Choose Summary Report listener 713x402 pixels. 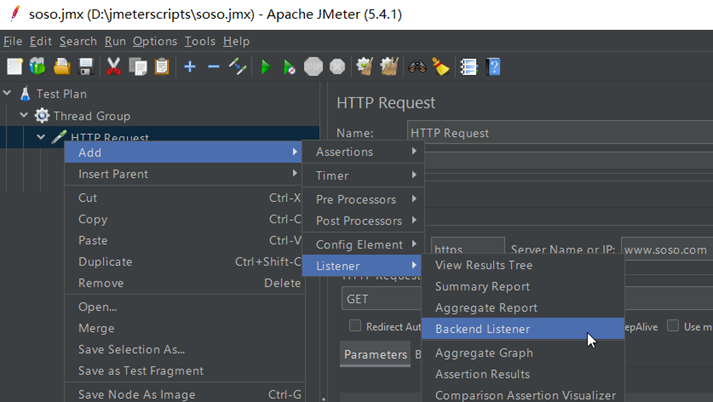pyautogui.click(x=523, y=286)
